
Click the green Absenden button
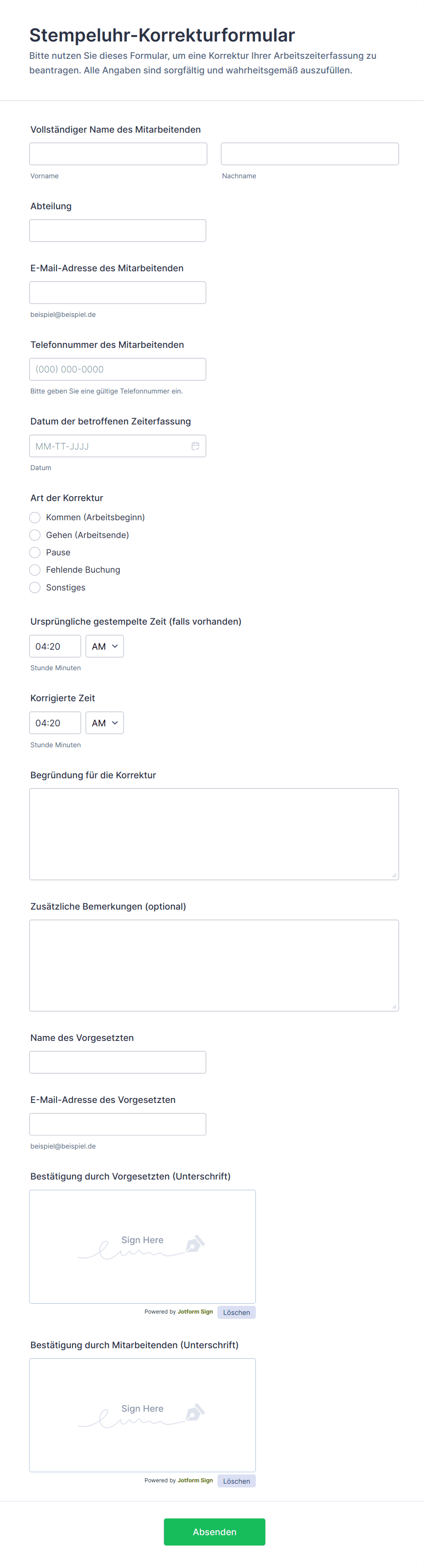pos(214,1532)
